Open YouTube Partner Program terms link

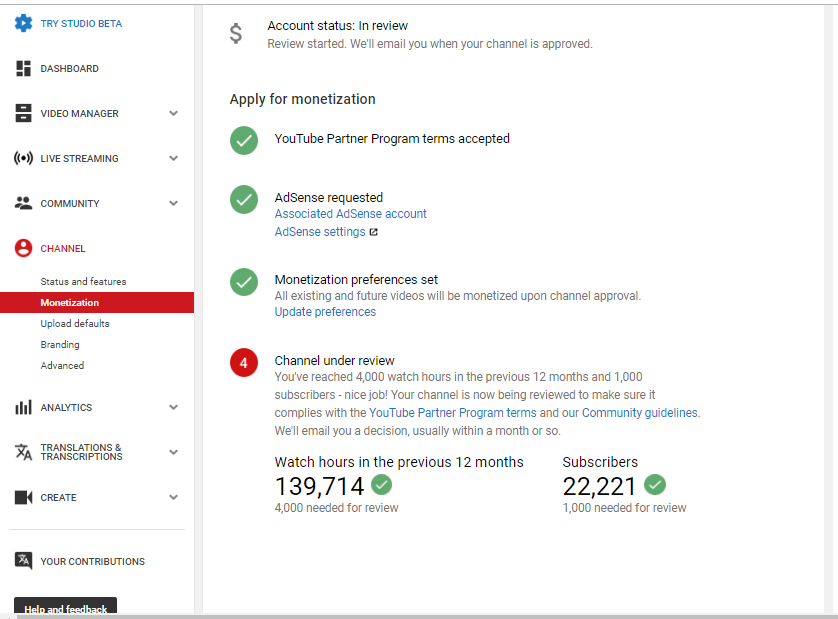(x=453, y=413)
